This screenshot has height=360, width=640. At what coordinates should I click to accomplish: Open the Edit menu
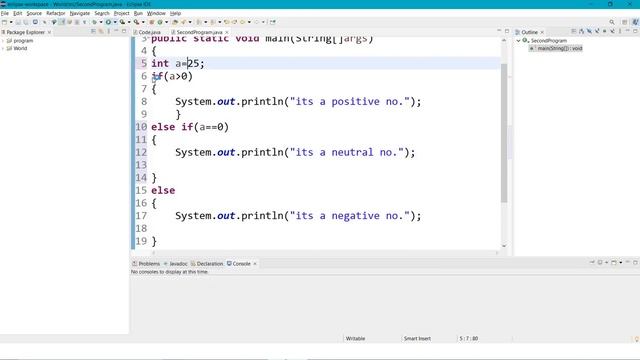click(x=18, y=13)
